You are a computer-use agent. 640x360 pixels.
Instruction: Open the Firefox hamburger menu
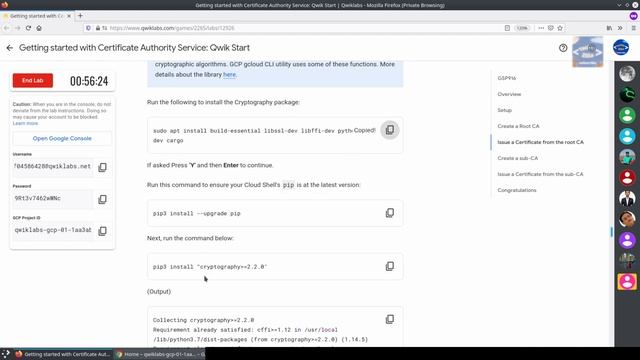tap(633, 28)
